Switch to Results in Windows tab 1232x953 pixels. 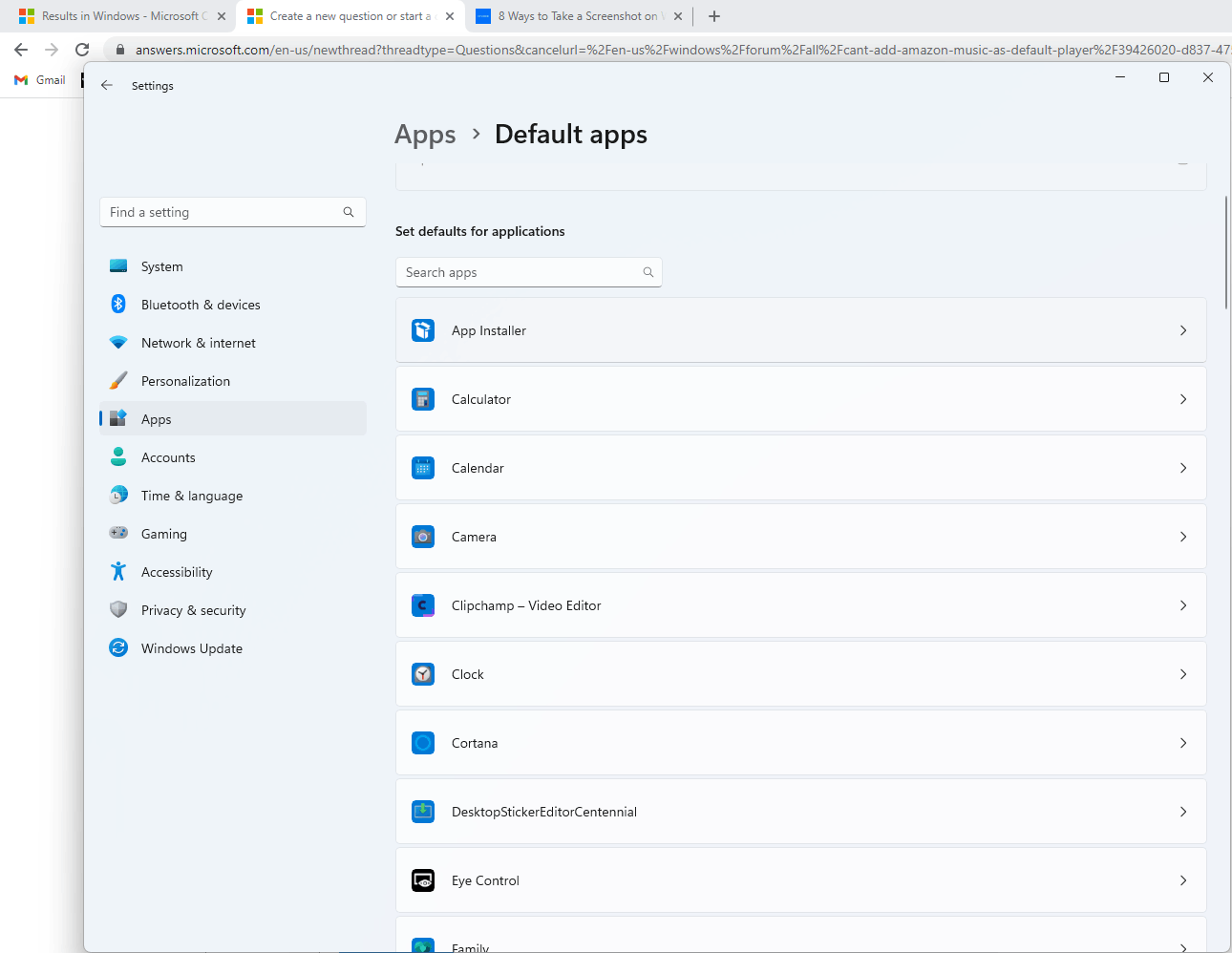point(121,16)
